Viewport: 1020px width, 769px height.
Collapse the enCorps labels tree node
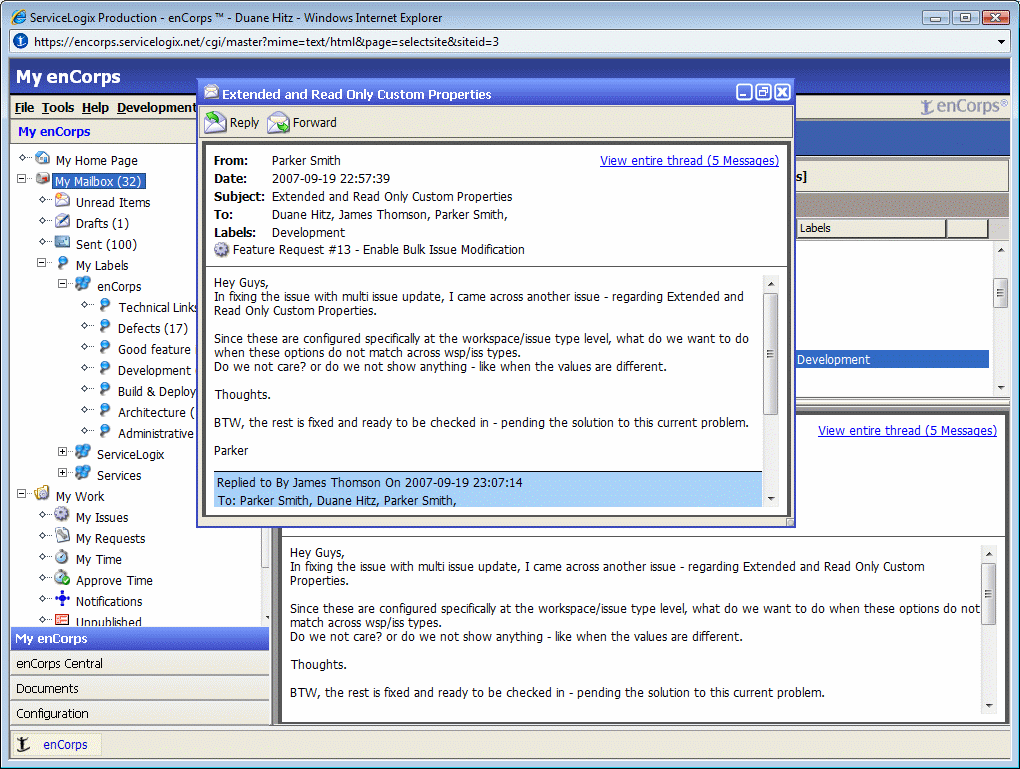[x=62, y=284]
